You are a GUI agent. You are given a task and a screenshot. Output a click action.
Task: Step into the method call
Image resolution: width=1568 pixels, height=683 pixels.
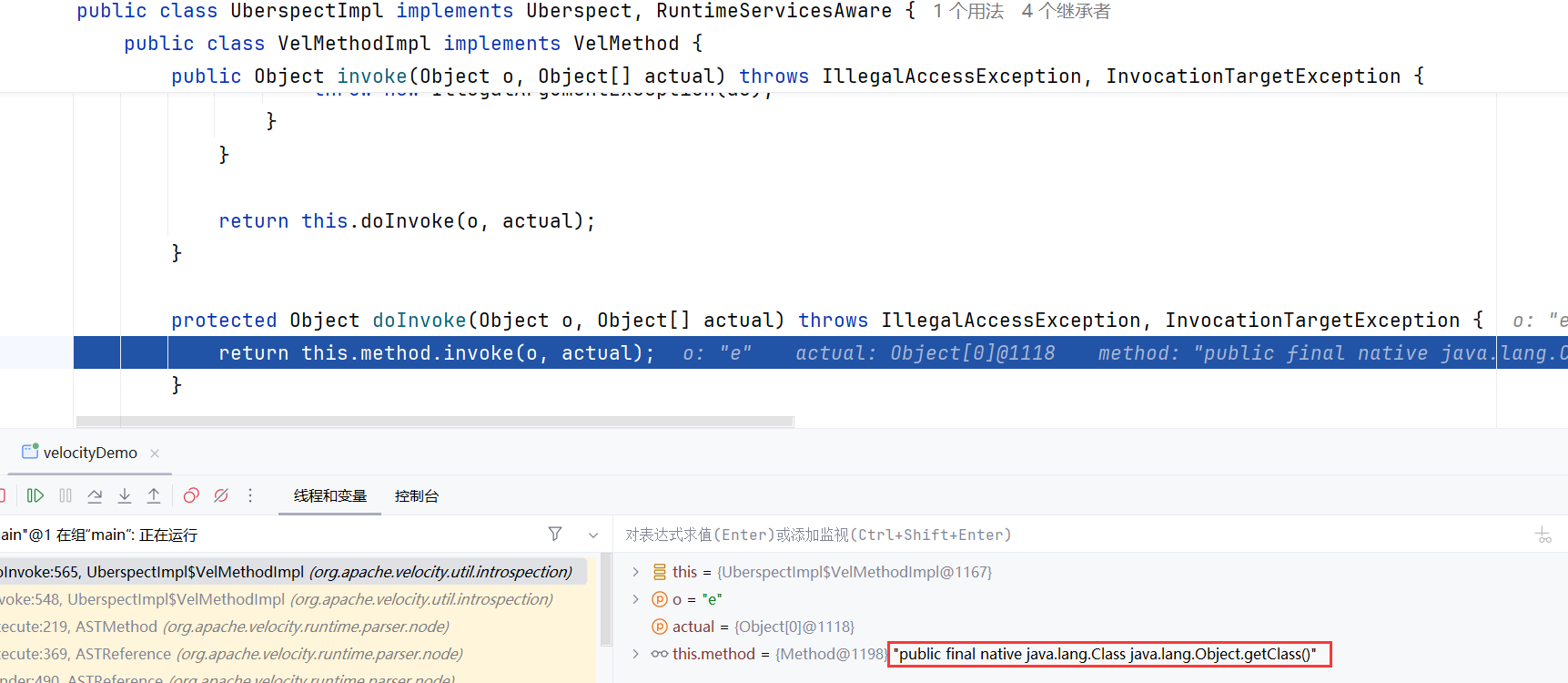[x=125, y=495]
